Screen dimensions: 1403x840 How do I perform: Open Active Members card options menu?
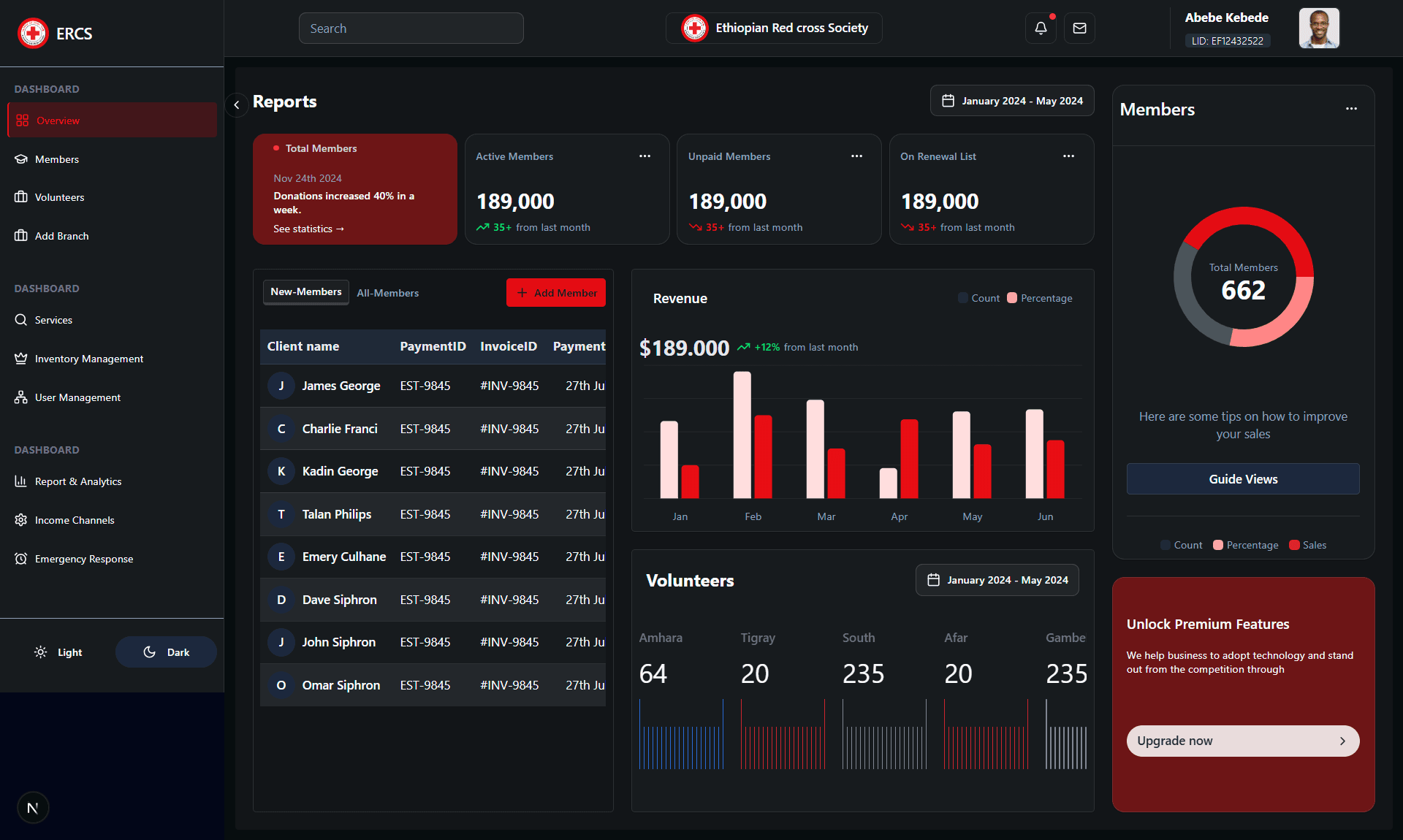[645, 156]
